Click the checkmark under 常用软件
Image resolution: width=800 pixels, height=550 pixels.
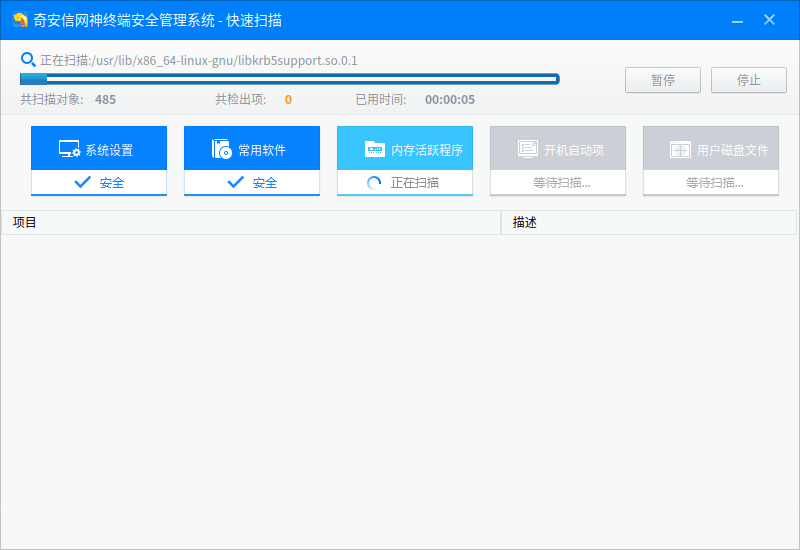[x=236, y=183]
